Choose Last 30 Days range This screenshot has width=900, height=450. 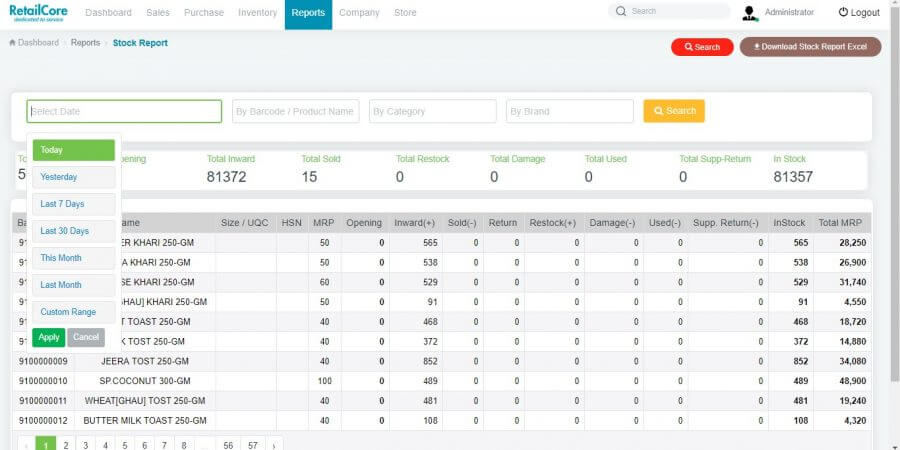pos(73,231)
